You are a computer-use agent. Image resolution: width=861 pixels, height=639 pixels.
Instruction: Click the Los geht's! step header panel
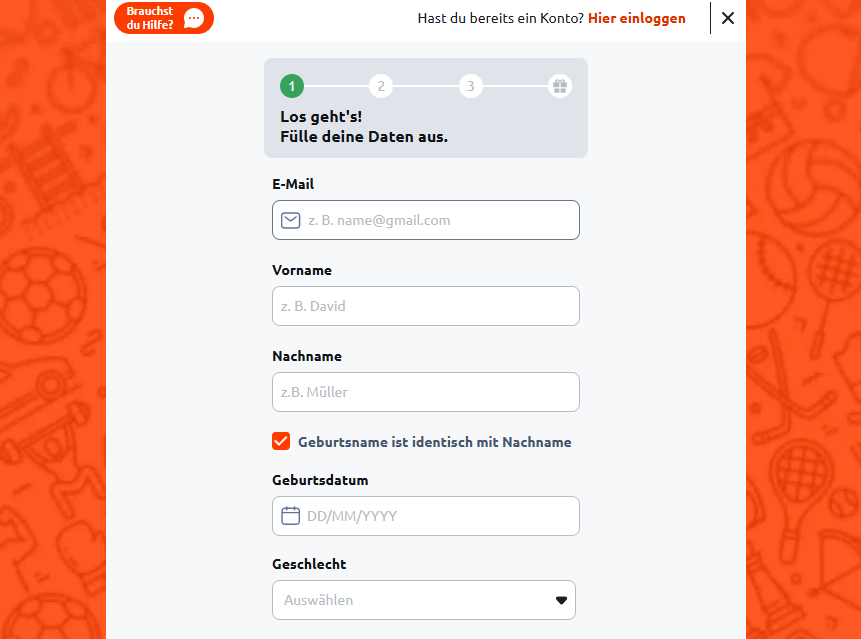[x=426, y=108]
